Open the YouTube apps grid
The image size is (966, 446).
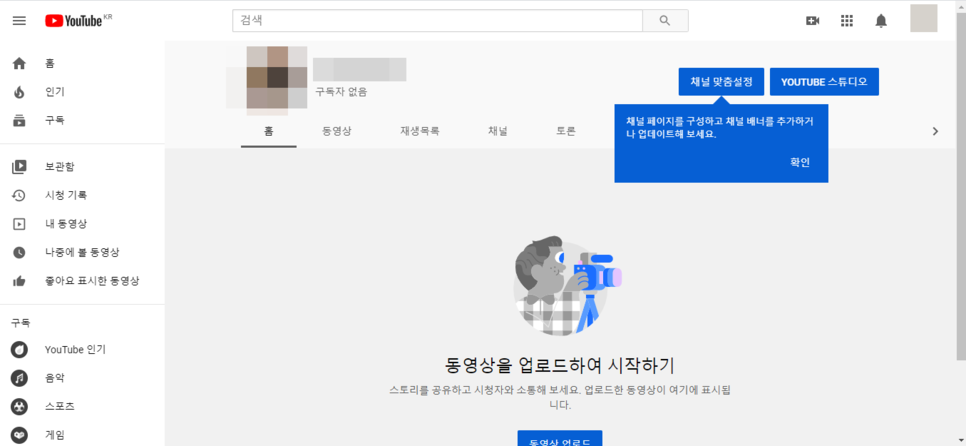coord(847,21)
